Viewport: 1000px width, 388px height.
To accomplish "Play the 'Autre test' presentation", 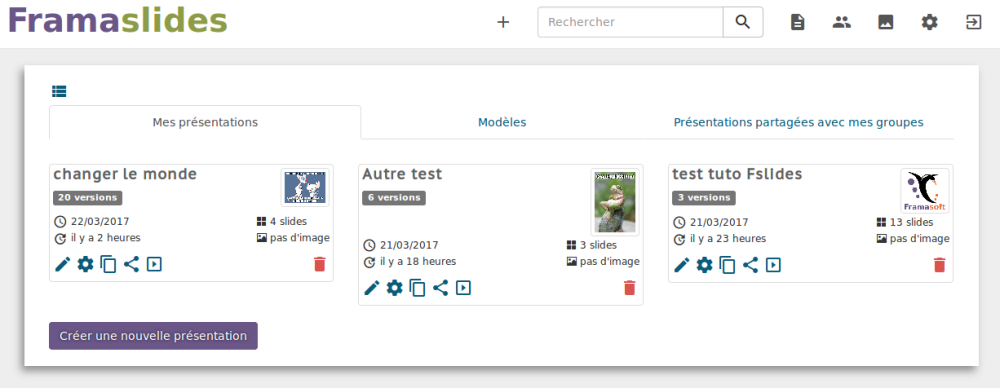I will coord(463,288).
